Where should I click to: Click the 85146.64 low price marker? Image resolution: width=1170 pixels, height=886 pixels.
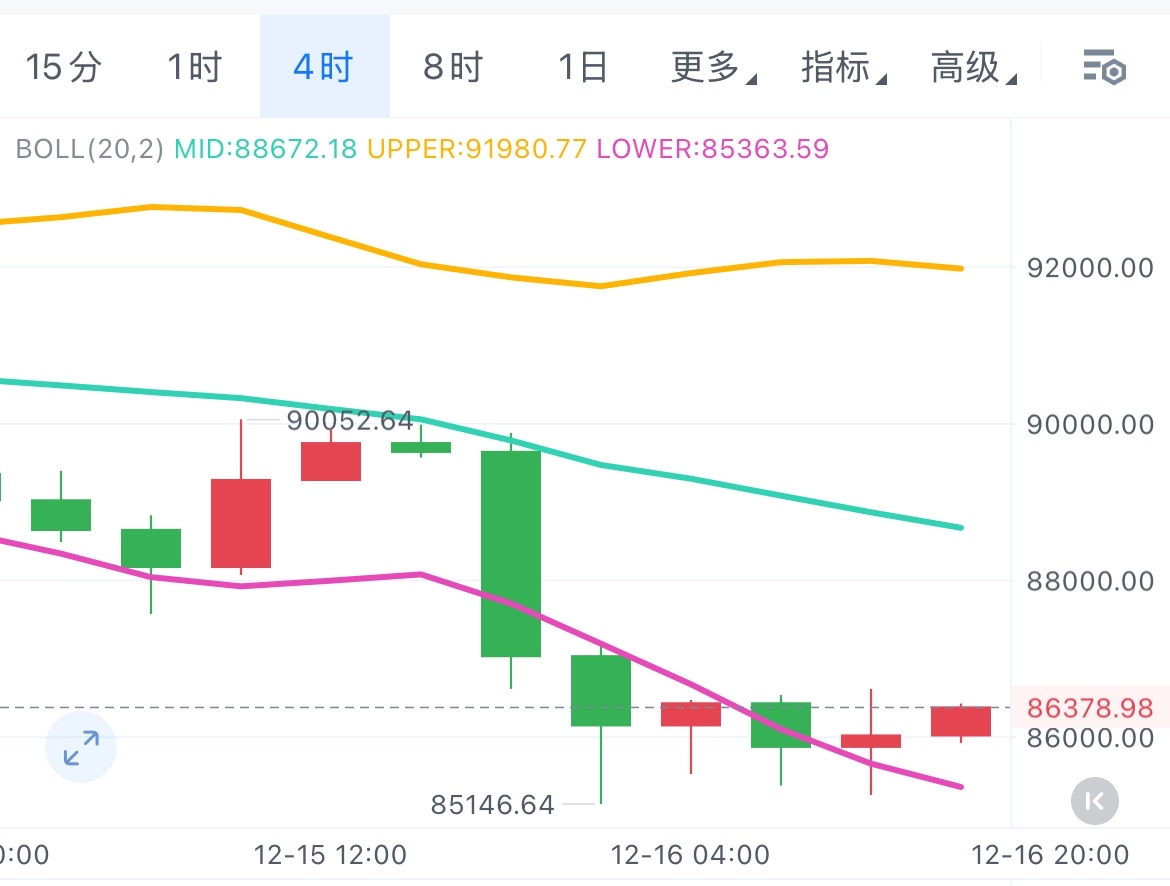(x=492, y=804)
